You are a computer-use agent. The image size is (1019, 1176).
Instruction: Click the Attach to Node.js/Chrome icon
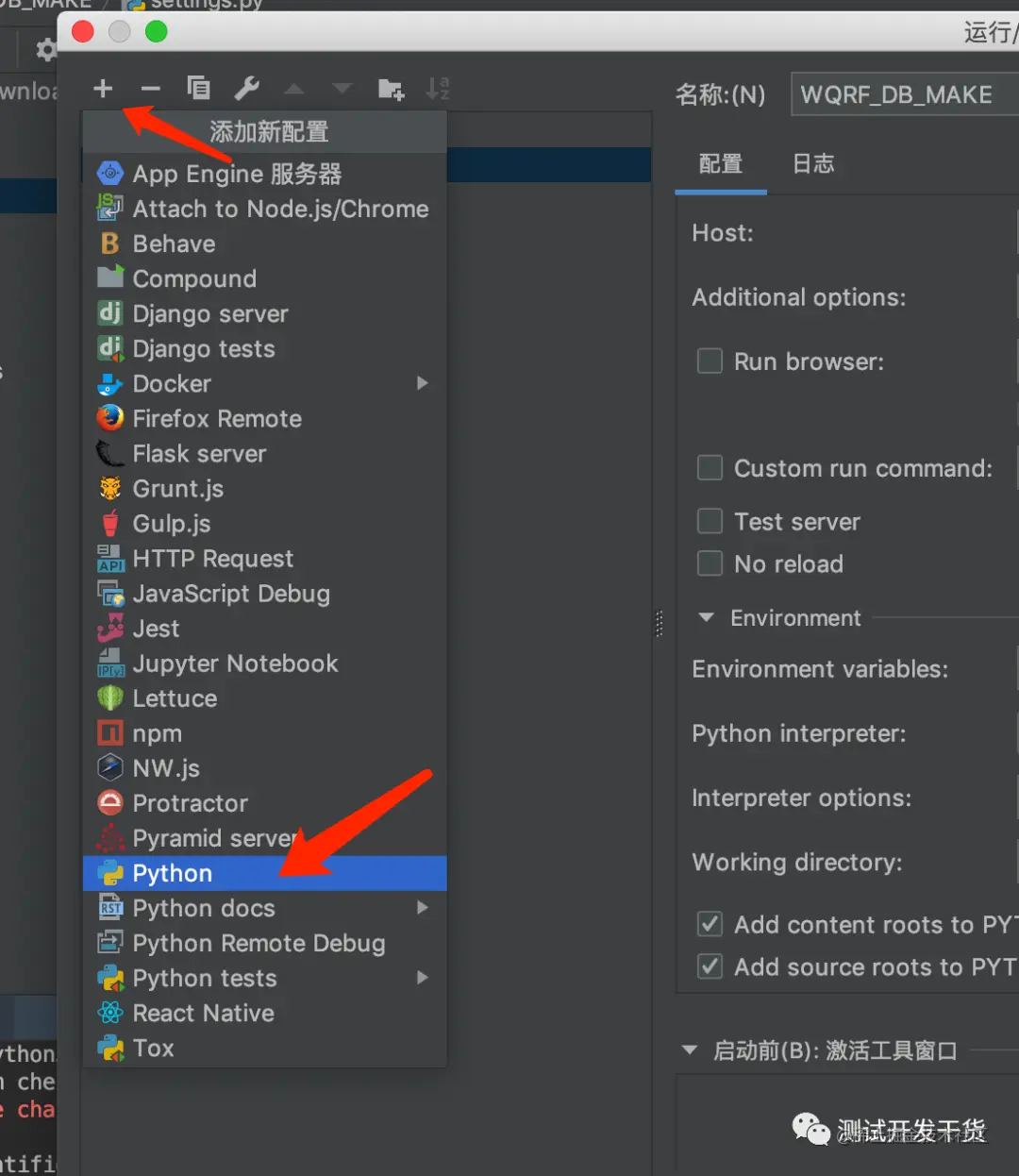pyautogui.click(x=110, y=209)
